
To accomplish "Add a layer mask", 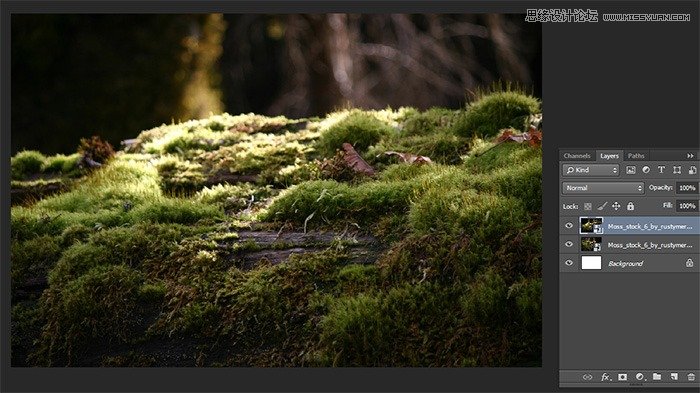I will [622, 377].
